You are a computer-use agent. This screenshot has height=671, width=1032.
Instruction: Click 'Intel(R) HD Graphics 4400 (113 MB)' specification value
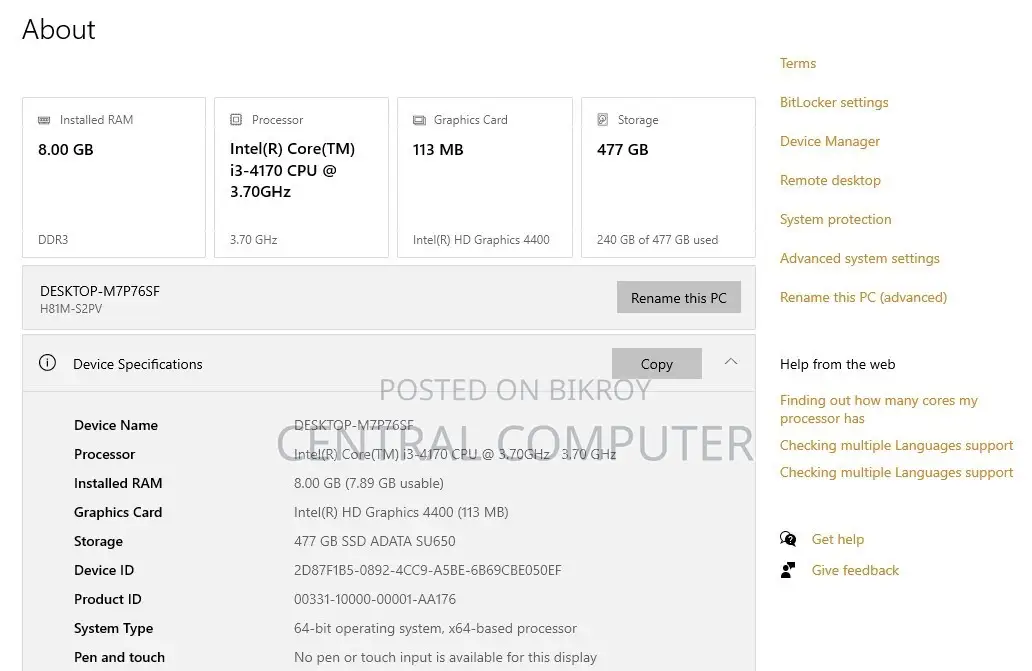point(401,512)
